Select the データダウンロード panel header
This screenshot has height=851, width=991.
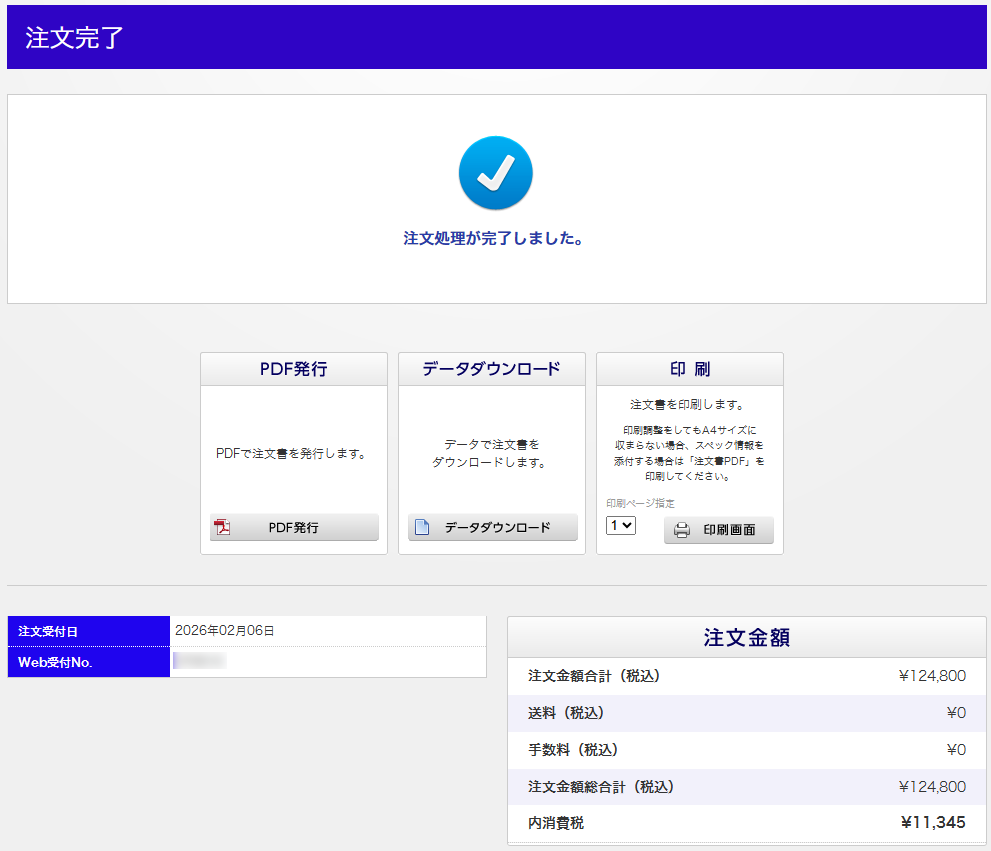[491, 369]
